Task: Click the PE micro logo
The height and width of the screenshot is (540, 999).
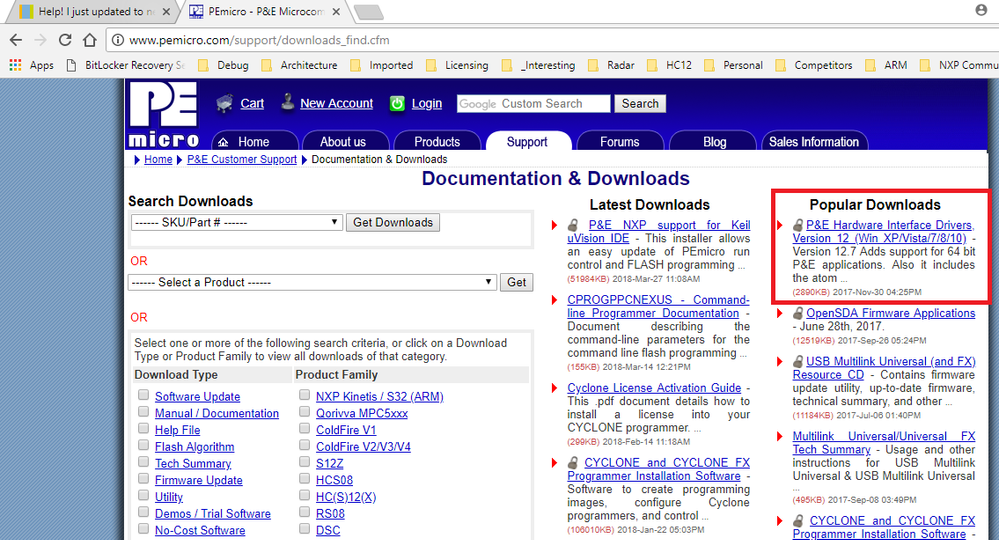Action: [x=164, y=114]
